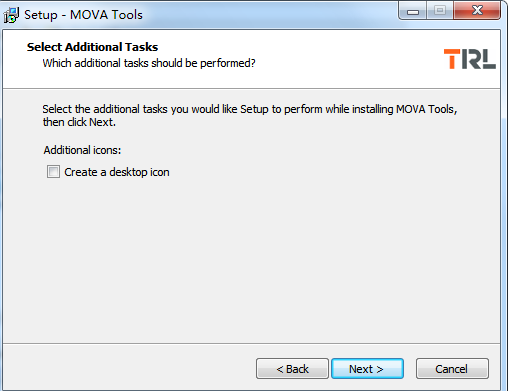Cancel the MOVA Tools installation

(452, 369)
